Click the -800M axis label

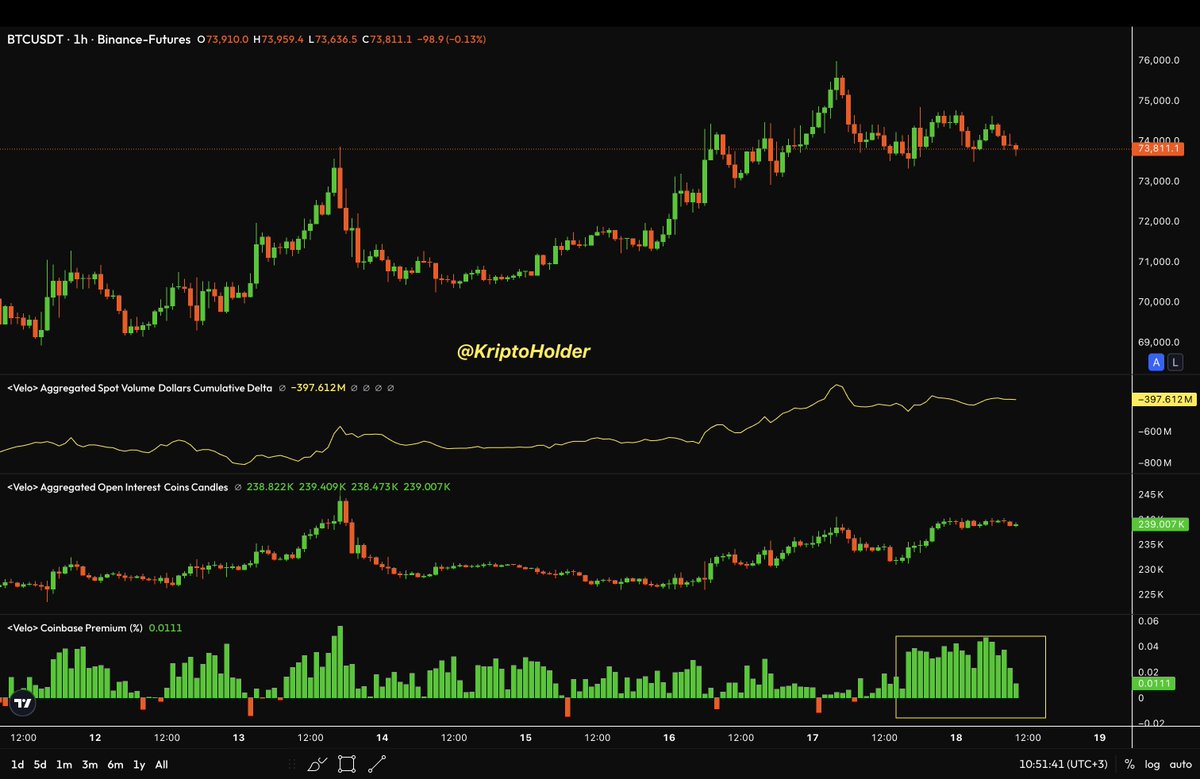[x=1154, y=463]
